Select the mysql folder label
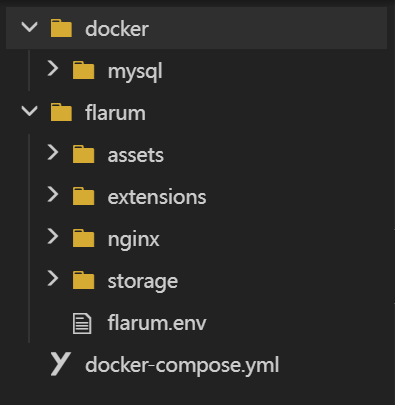Viewport: 395px width, 405px height. 135,71
